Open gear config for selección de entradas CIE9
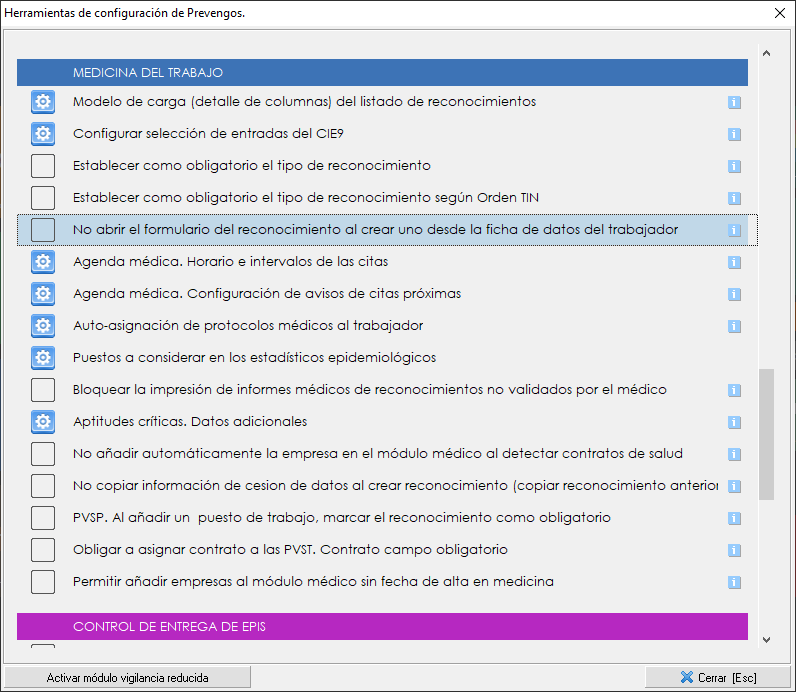Screen dimensions: 796x692 (43, 134)
